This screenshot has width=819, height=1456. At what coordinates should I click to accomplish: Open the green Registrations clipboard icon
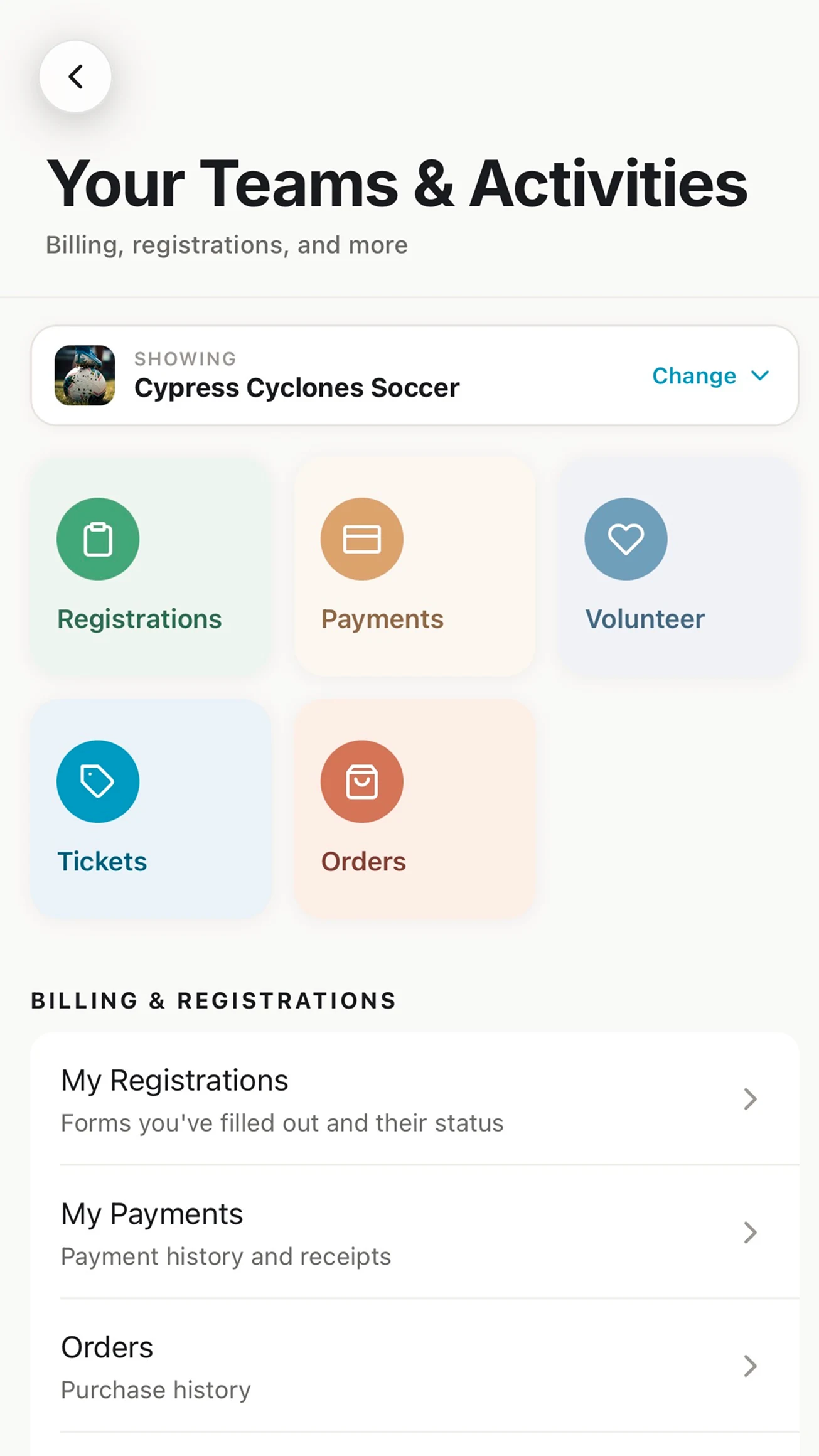[x=98, y=539]
